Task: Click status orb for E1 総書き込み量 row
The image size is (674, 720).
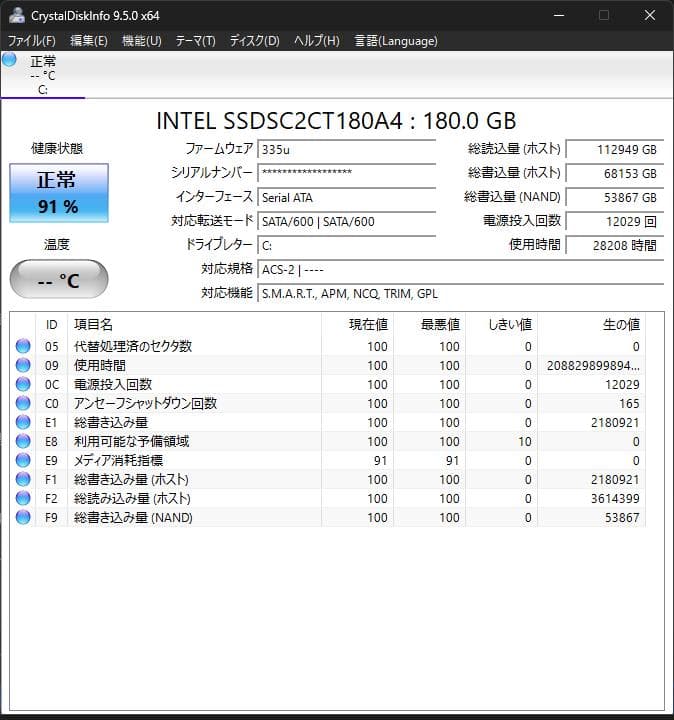Action: 23,422
